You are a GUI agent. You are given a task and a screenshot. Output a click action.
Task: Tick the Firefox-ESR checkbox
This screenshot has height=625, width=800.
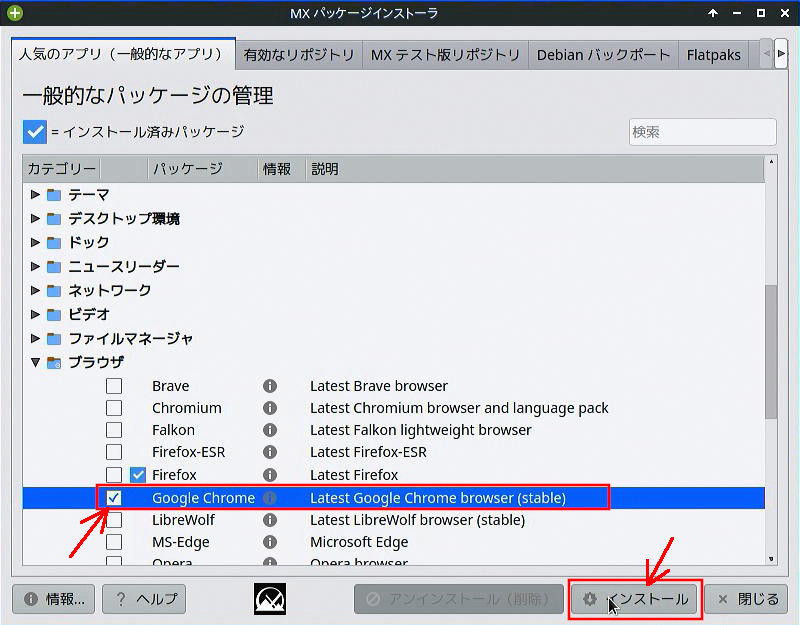(x=114, y=452)
